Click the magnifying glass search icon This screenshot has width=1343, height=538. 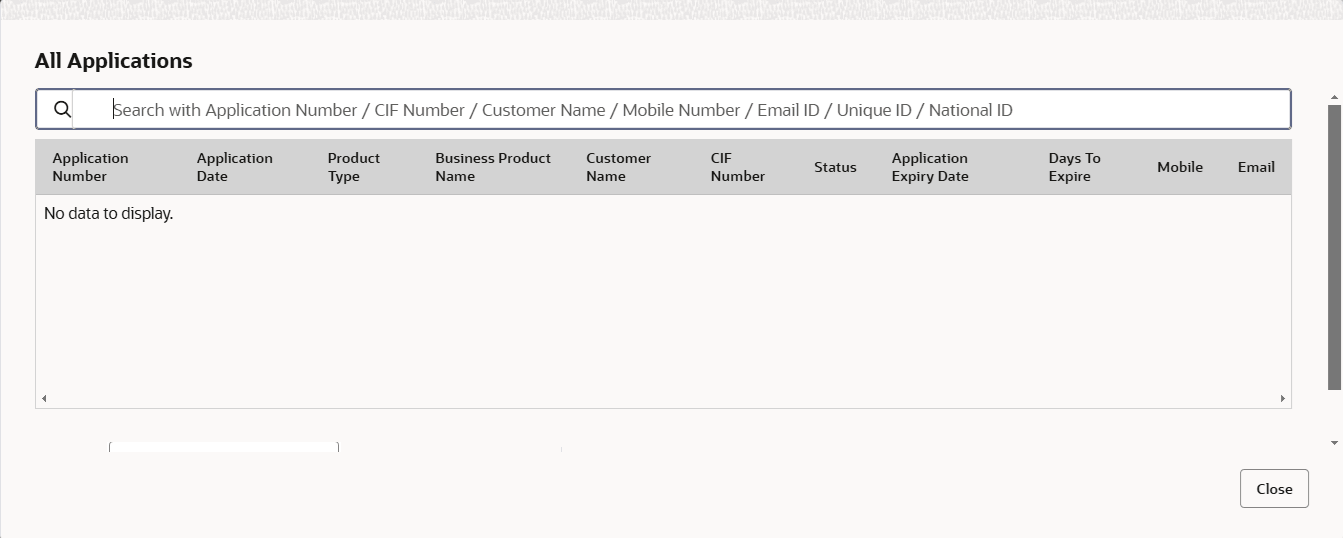pos(62,110)
